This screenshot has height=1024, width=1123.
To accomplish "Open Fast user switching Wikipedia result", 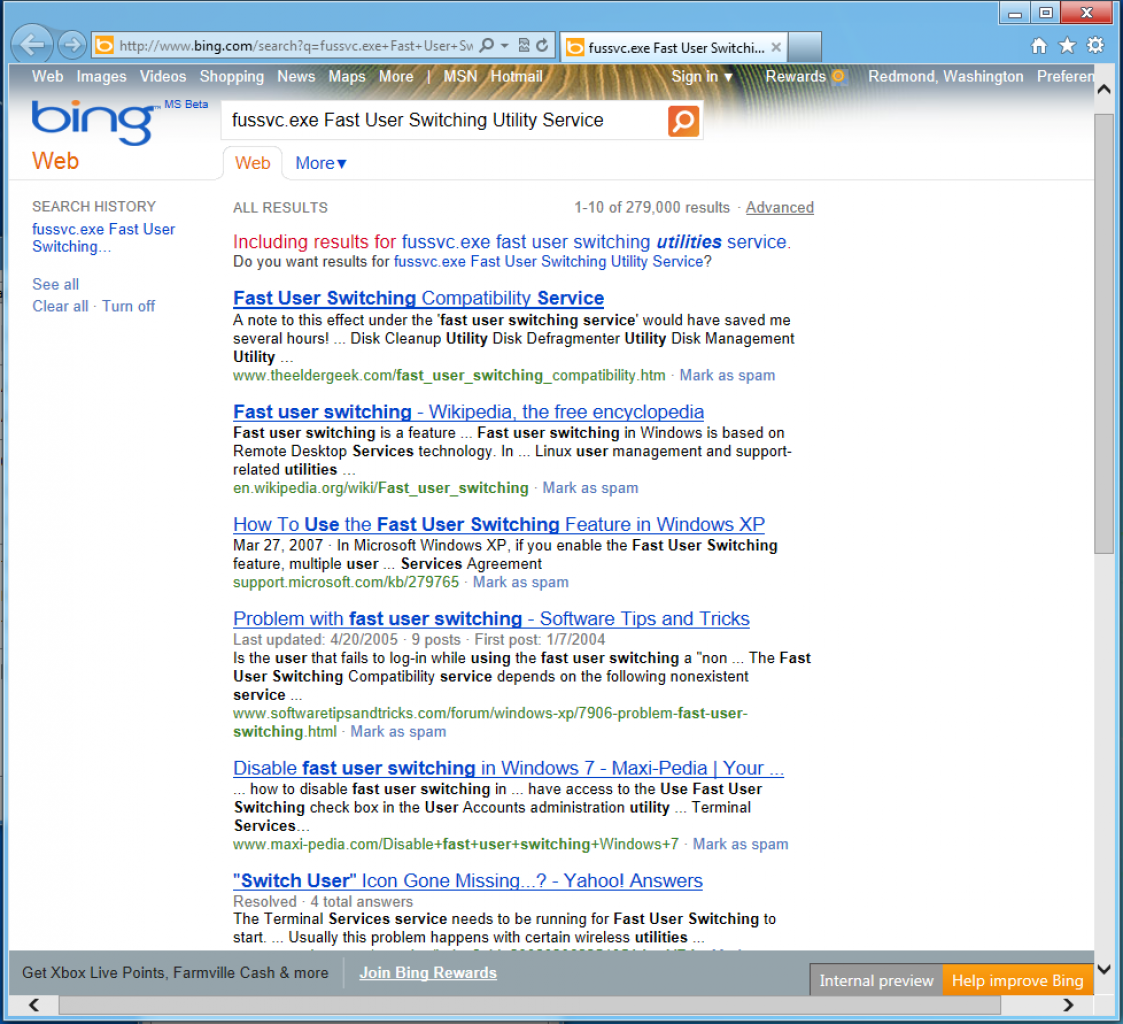I will coord(468,412).
